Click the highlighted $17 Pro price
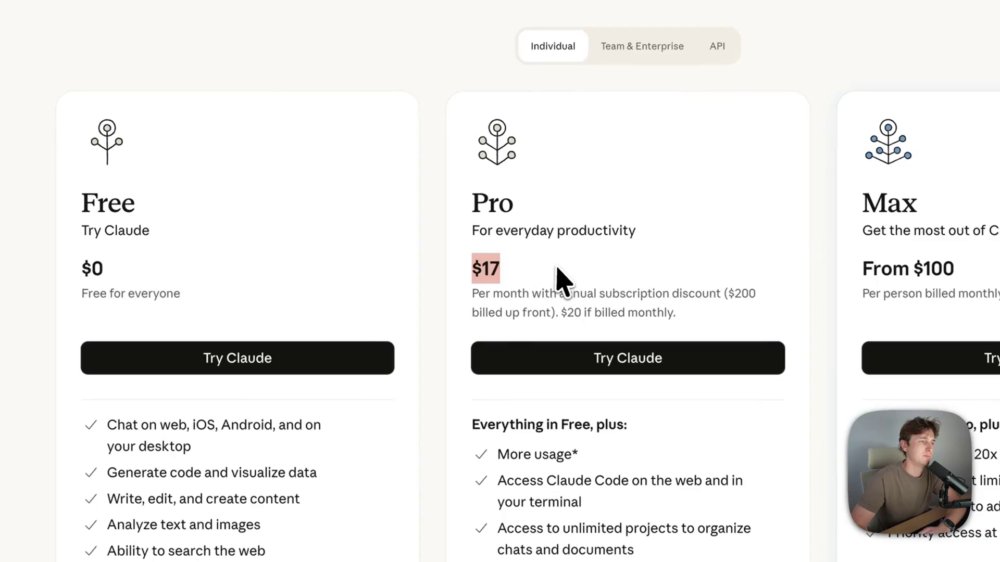 pos(485,269)
